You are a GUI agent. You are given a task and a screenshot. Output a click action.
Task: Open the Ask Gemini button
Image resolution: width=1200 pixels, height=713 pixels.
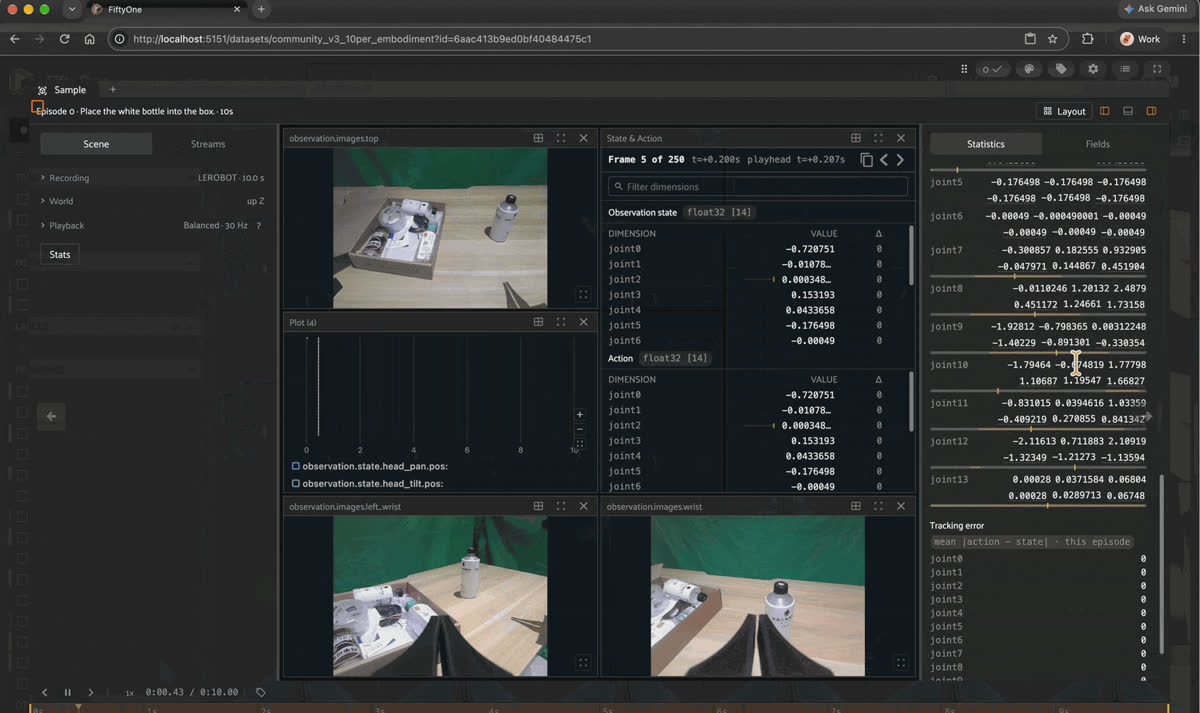1157,9
